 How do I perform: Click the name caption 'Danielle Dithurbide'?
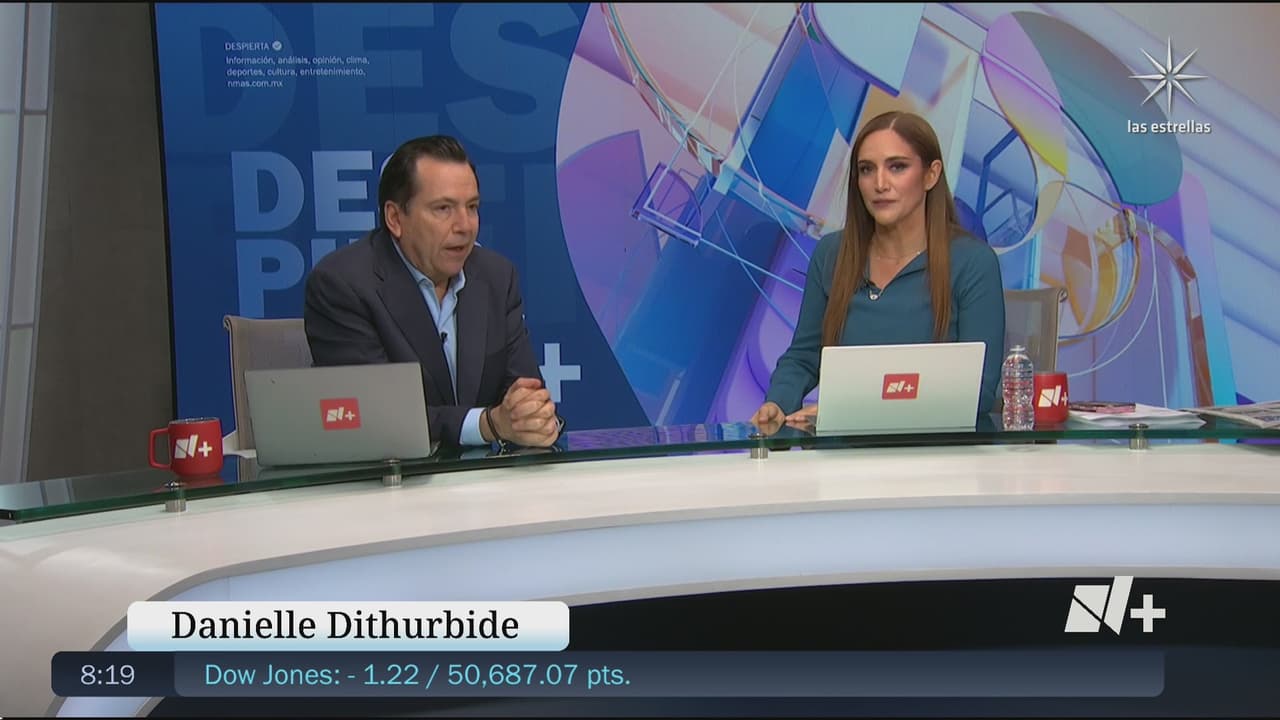tap(345, 625)
